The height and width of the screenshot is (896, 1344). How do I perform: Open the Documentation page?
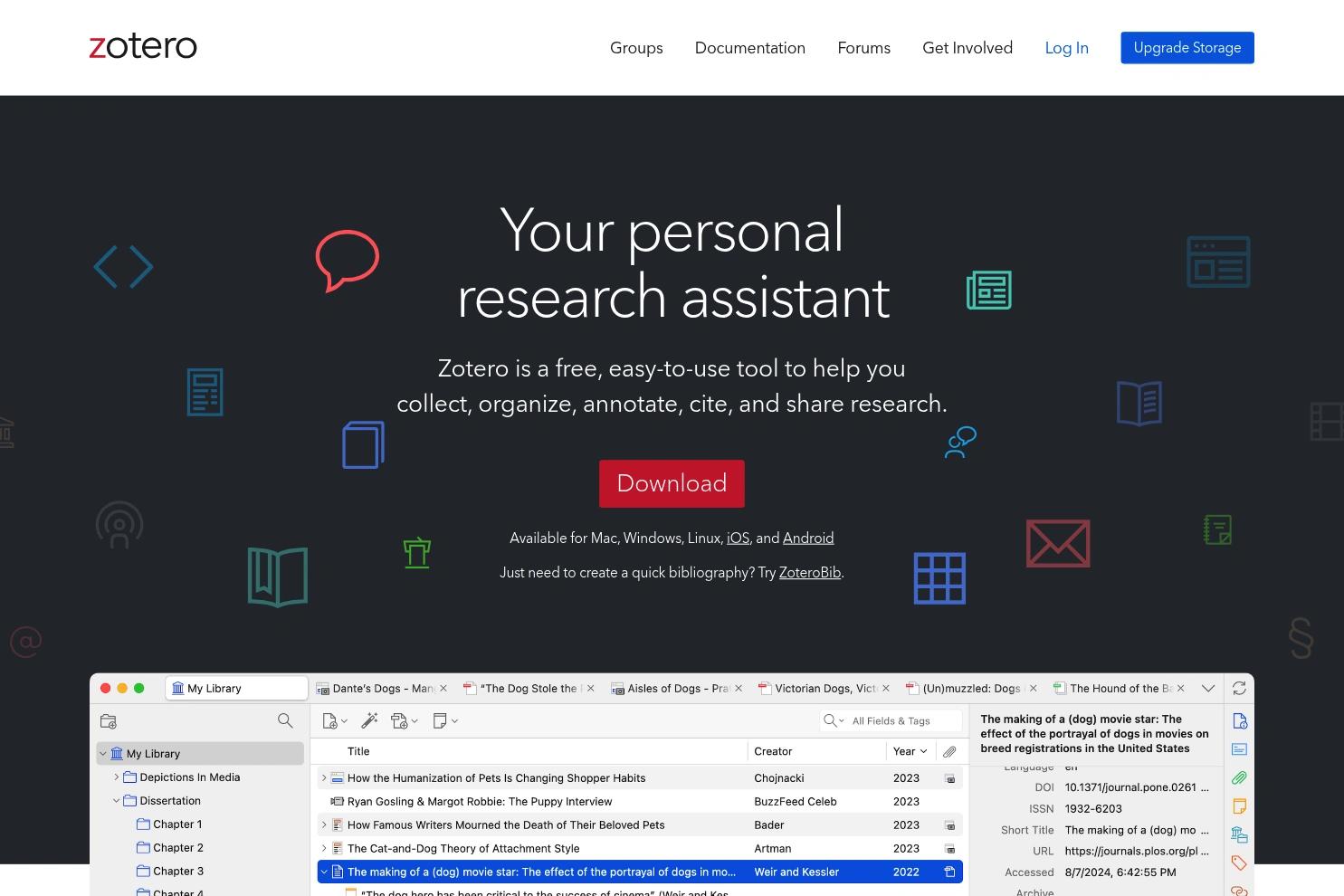(x=750, y=48)
